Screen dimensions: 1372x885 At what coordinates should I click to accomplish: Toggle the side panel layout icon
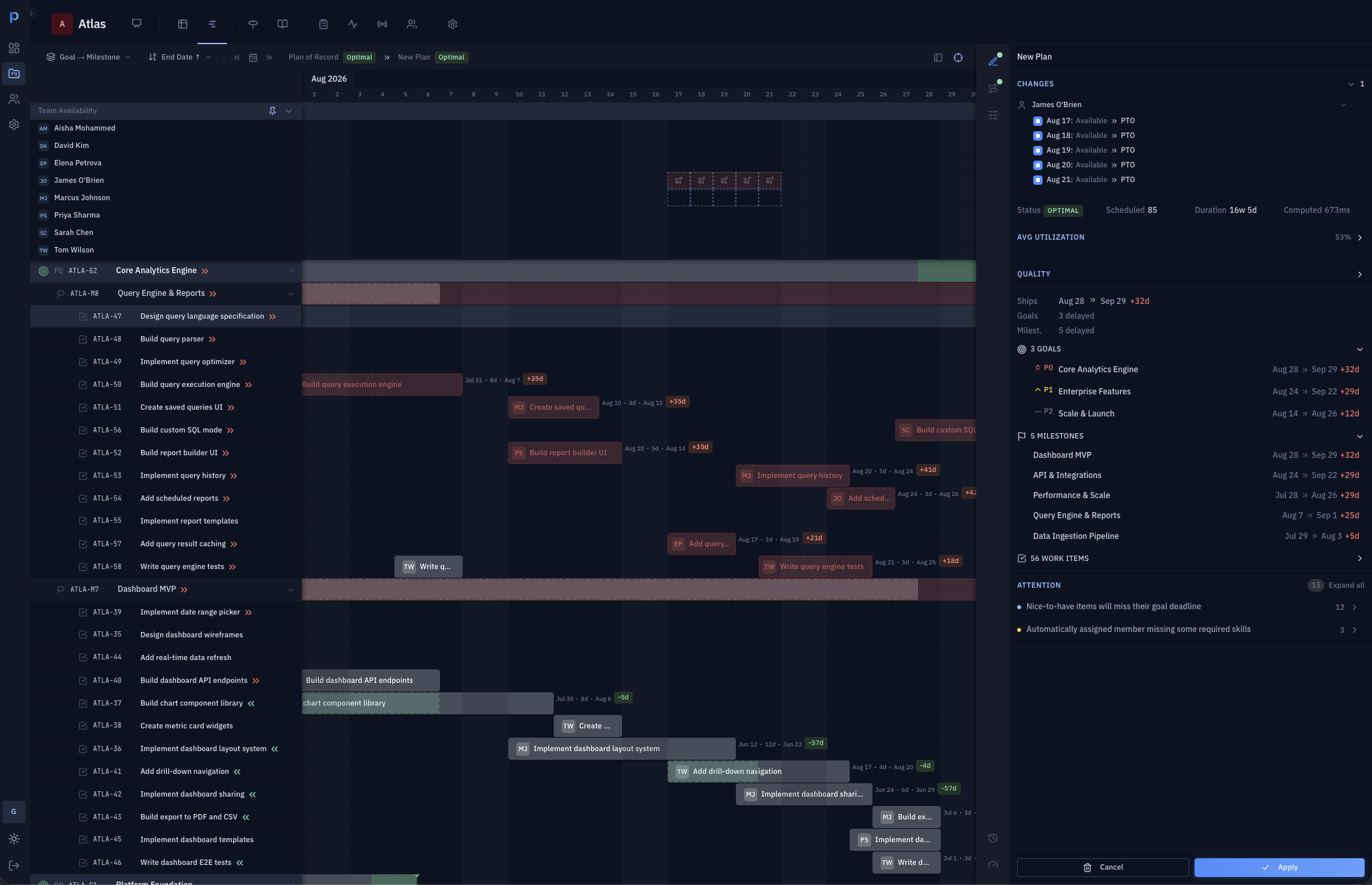click(x=938, y=58)
